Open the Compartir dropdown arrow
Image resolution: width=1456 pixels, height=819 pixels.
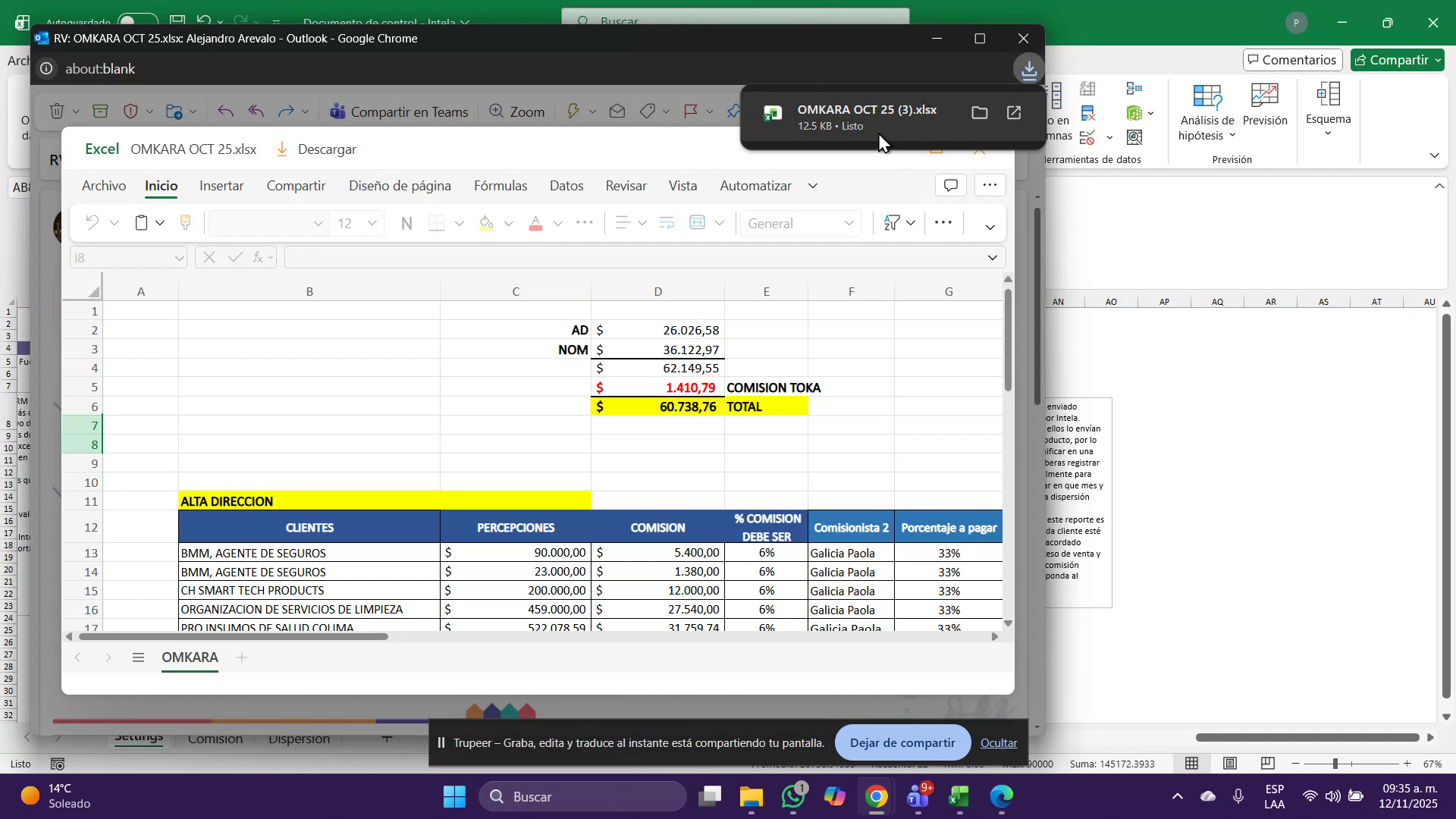(1438, 60)
